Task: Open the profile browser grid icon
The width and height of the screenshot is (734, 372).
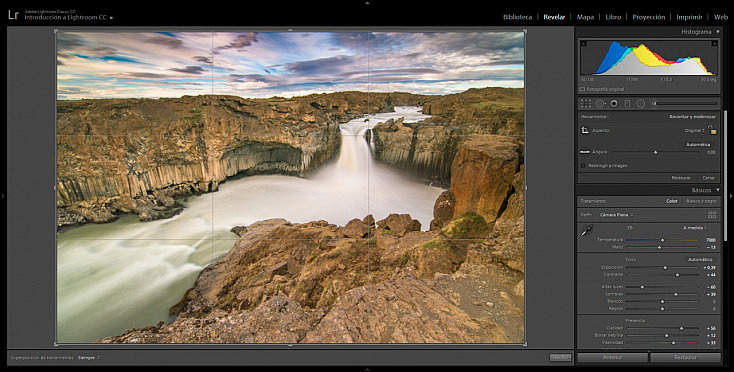Action: pyautogui.click(x=712, y=215)
